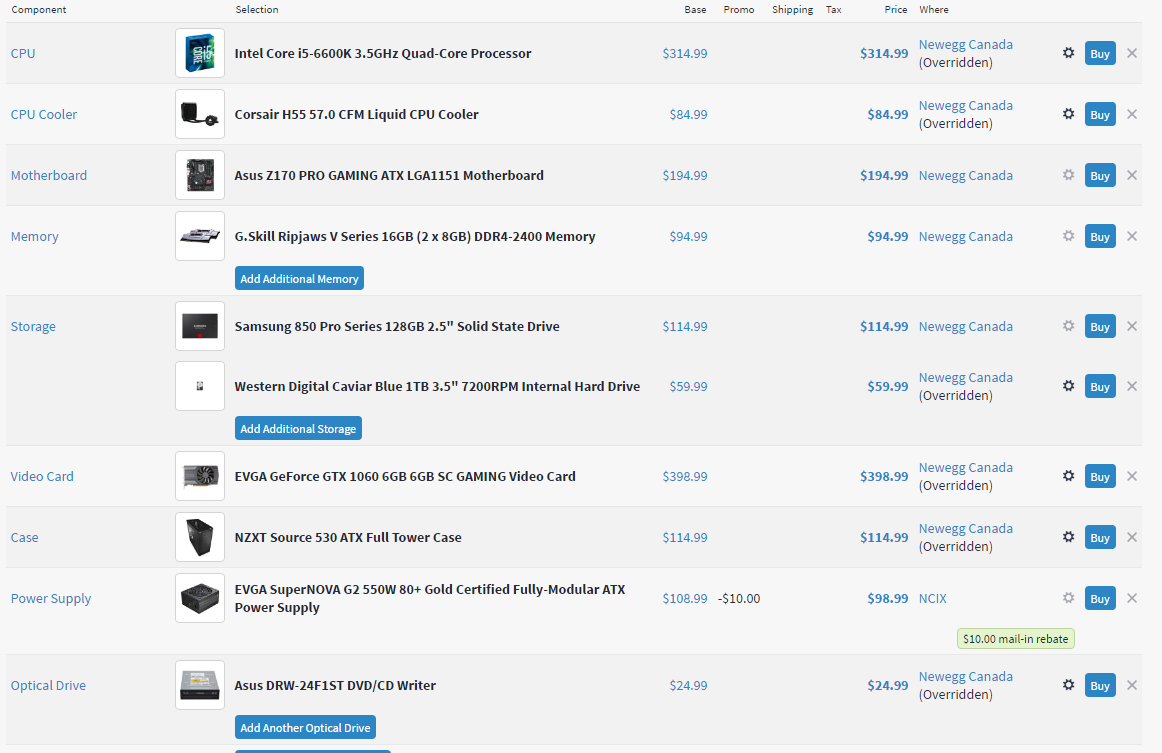Open NCIX merchant link for power supply
This screenshot has height=753, width=1162.
932,598
